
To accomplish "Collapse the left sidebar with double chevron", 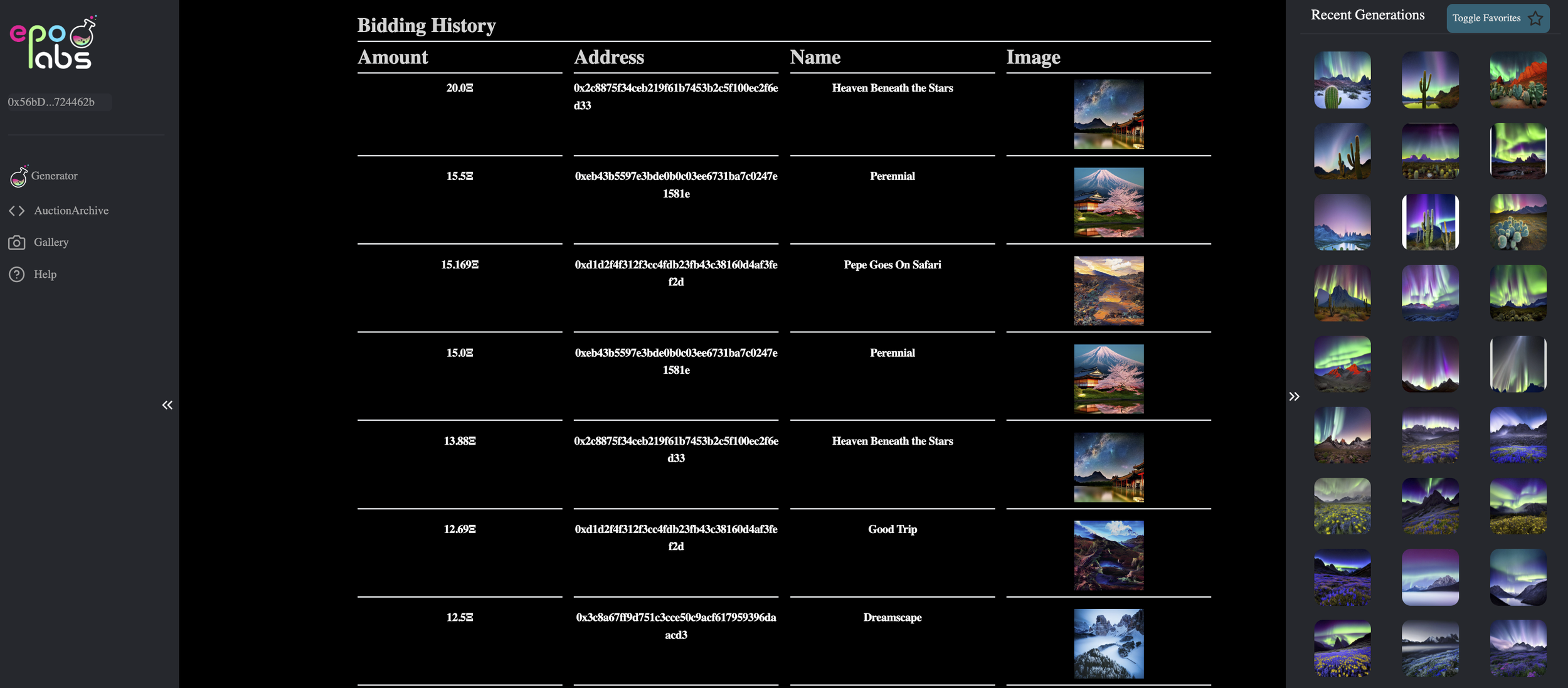I will [167, 405].
